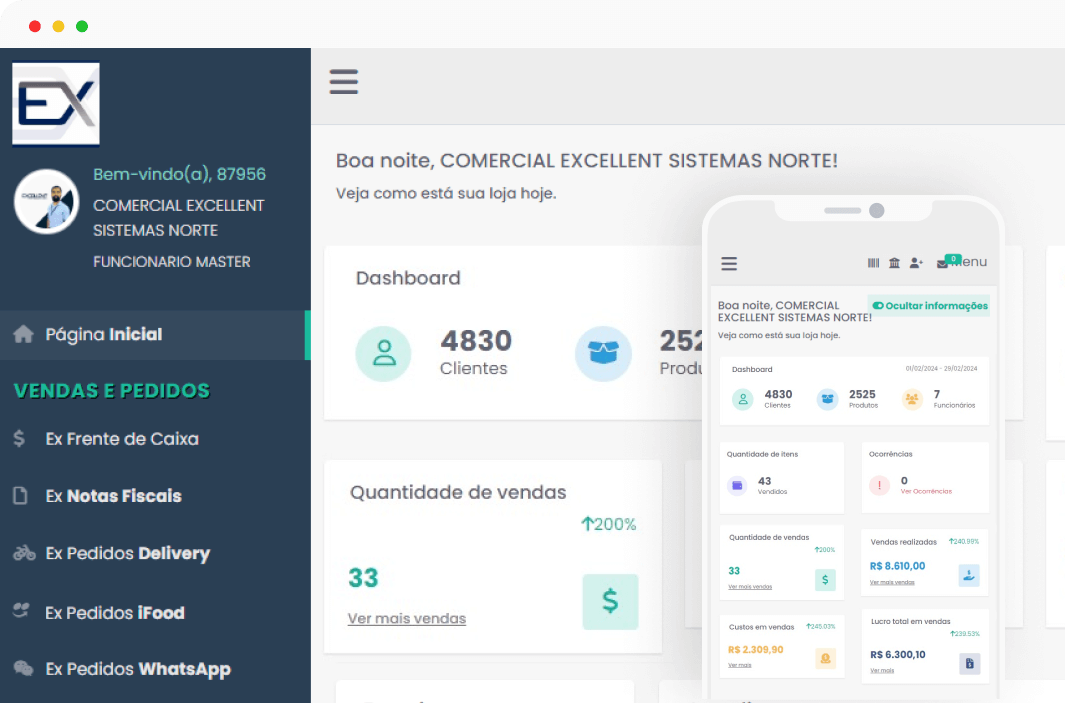Open the Ver mais vendas link
Image resolution: width=1065 pixels, height=703 pixels.
click(x=407, y=619)
